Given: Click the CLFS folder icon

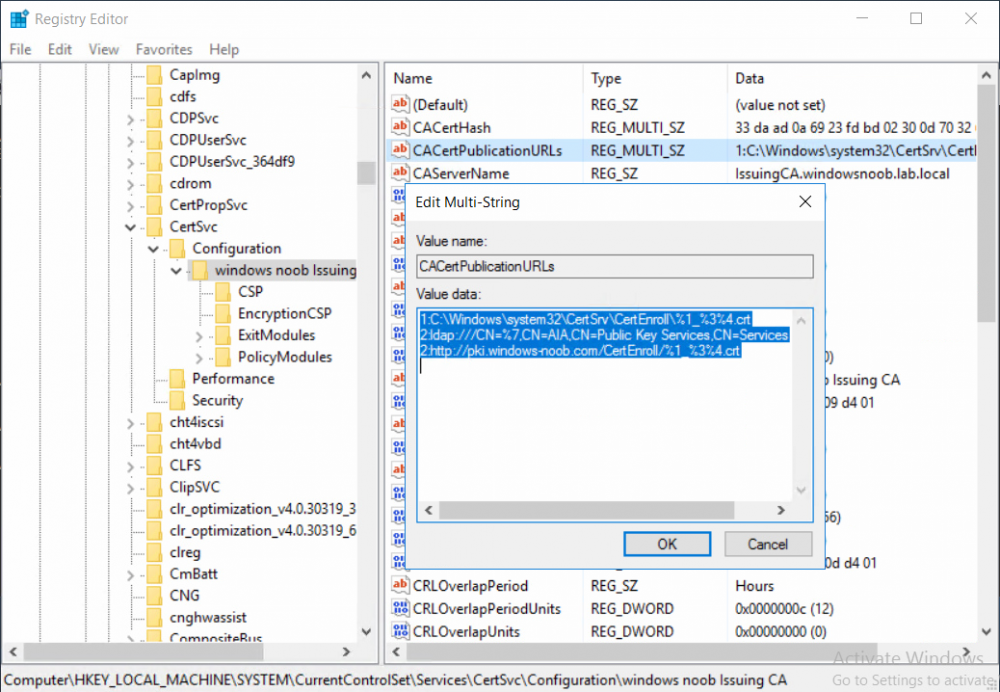Looking at the screenshot, I should coord(154,466).
